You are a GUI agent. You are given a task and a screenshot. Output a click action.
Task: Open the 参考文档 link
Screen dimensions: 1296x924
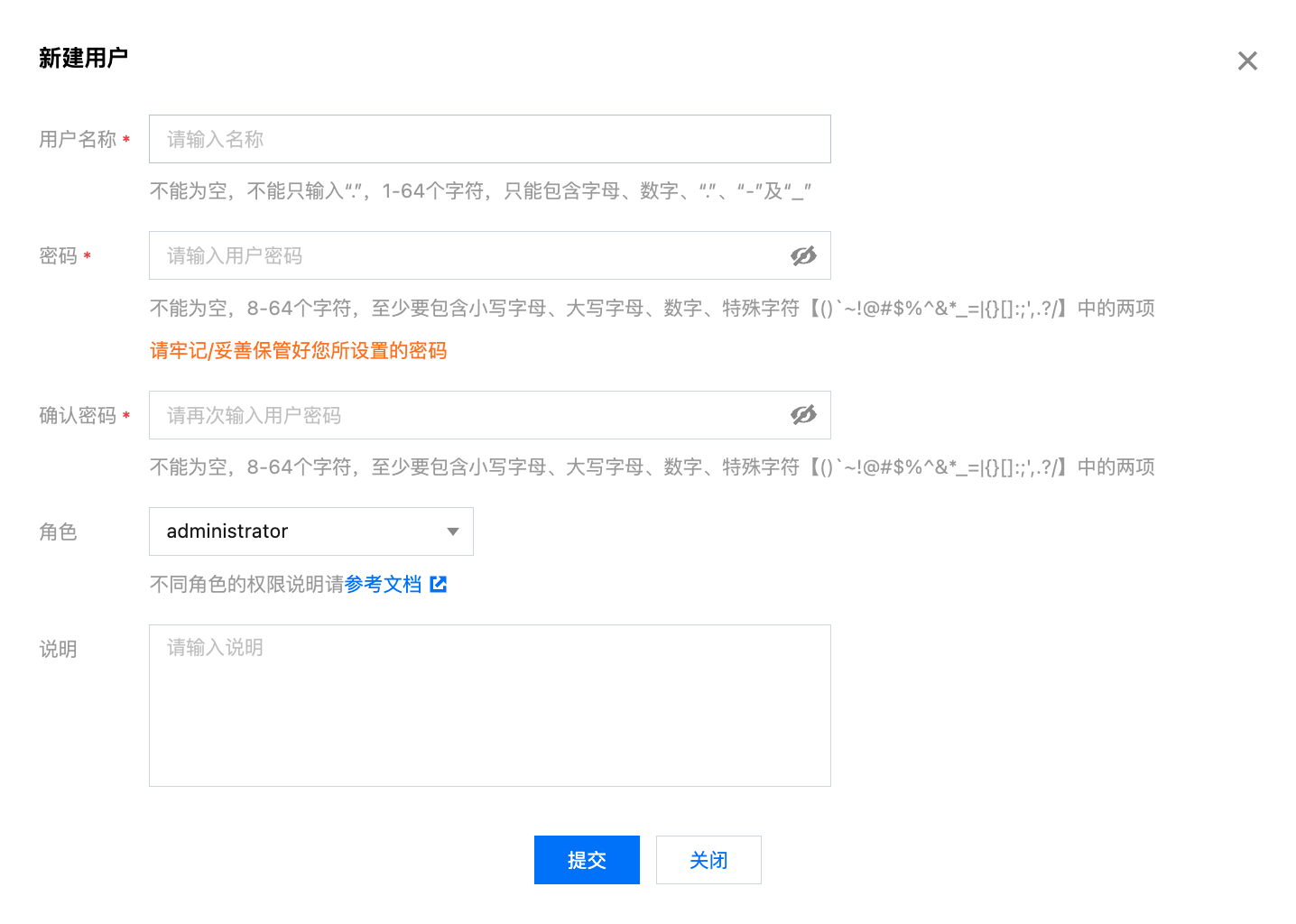tap(383, 584)
